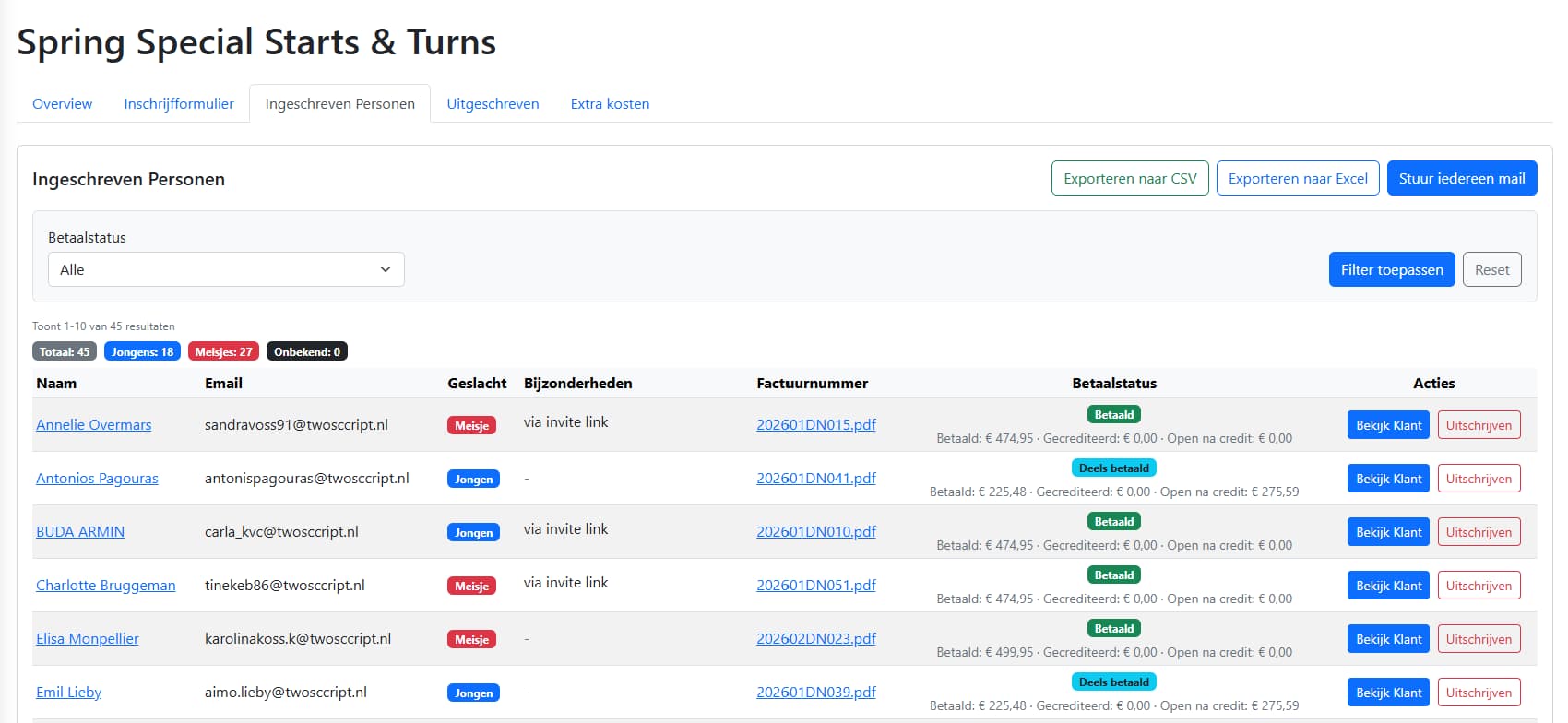The height and width of the screenshot is (723, 1568).
Task: Open the Inschrijfformulier tab
Action: tap(179, 103)
